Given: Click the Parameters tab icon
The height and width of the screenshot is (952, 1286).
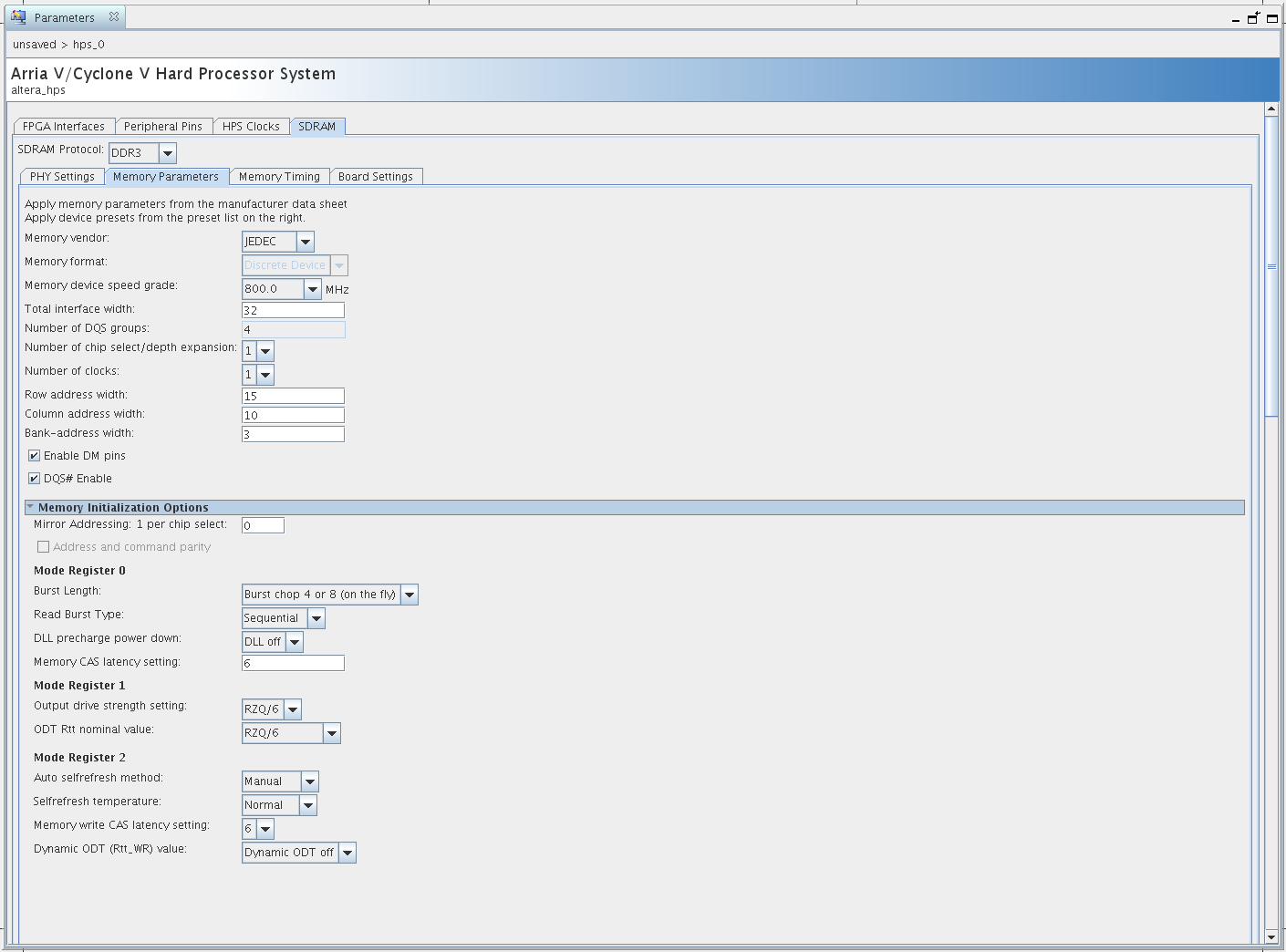Looking at the screenshot, I should tap(18, 17).
